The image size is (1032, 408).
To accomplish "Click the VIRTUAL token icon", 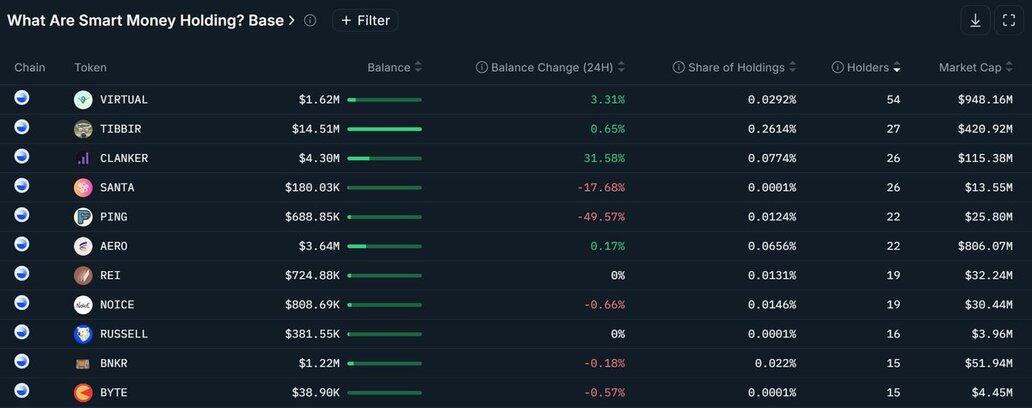I will click(x=83, y=100).
